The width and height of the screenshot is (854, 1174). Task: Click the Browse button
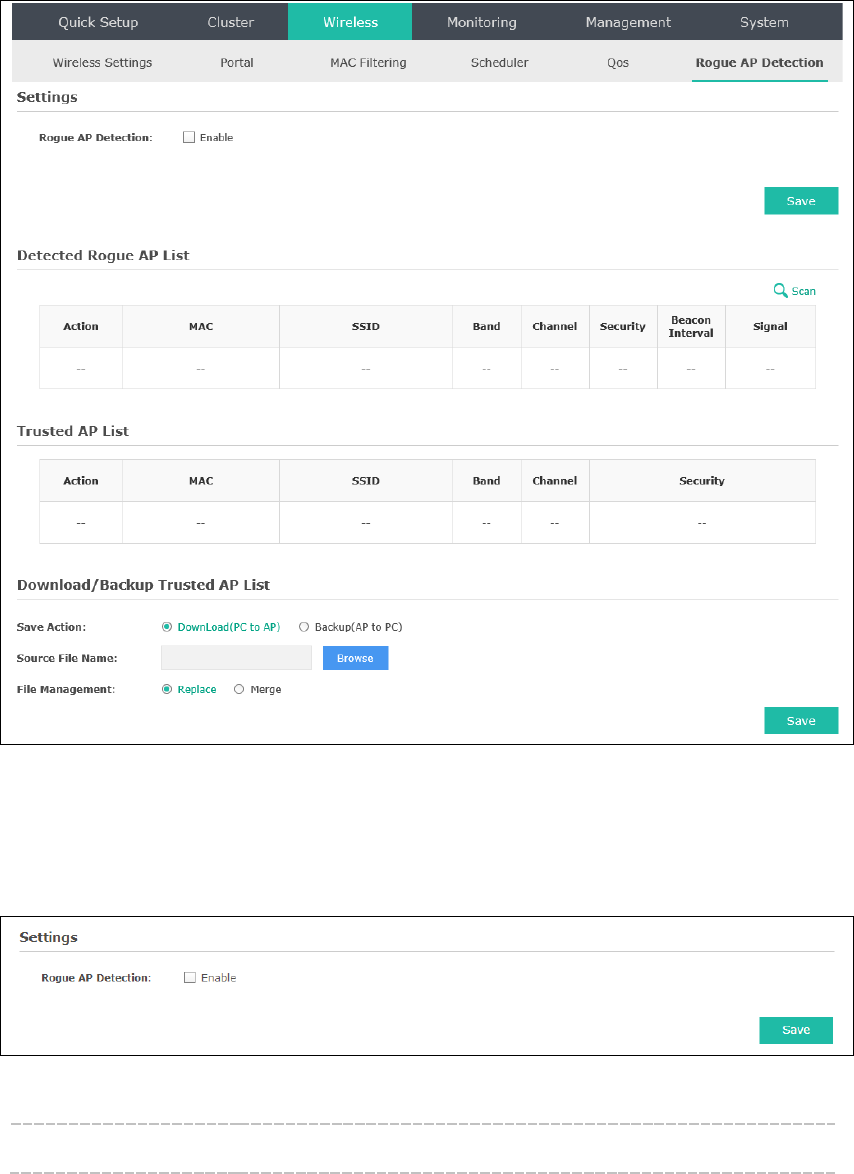[356, 658]
